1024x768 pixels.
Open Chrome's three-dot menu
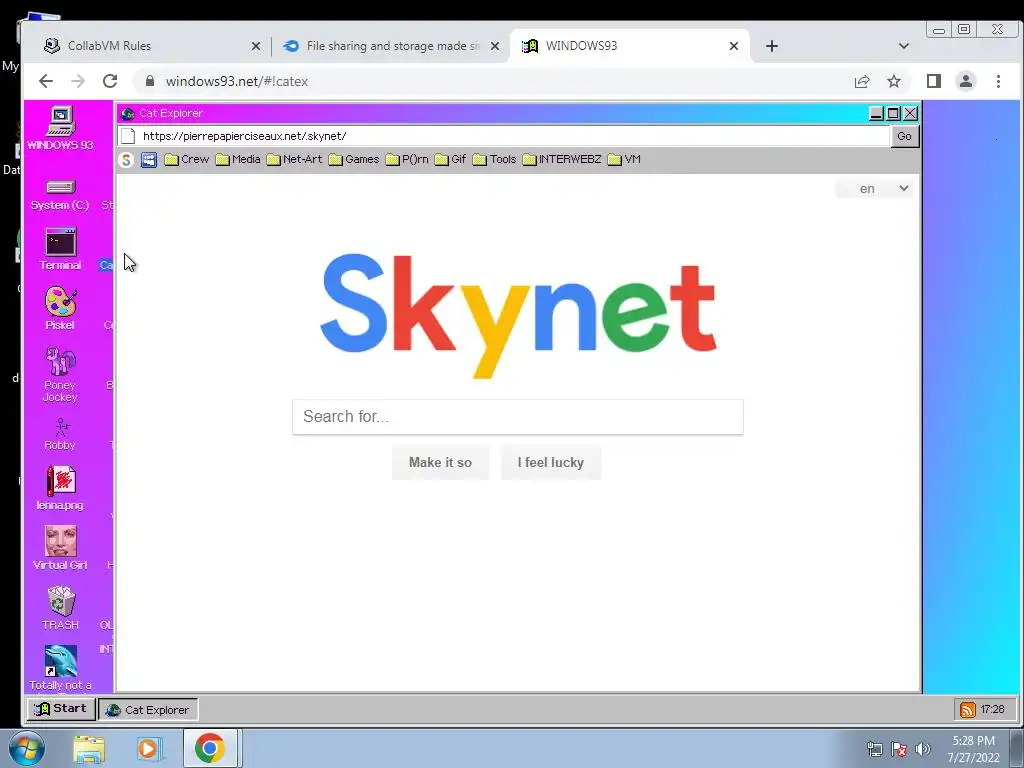[998, 81]
